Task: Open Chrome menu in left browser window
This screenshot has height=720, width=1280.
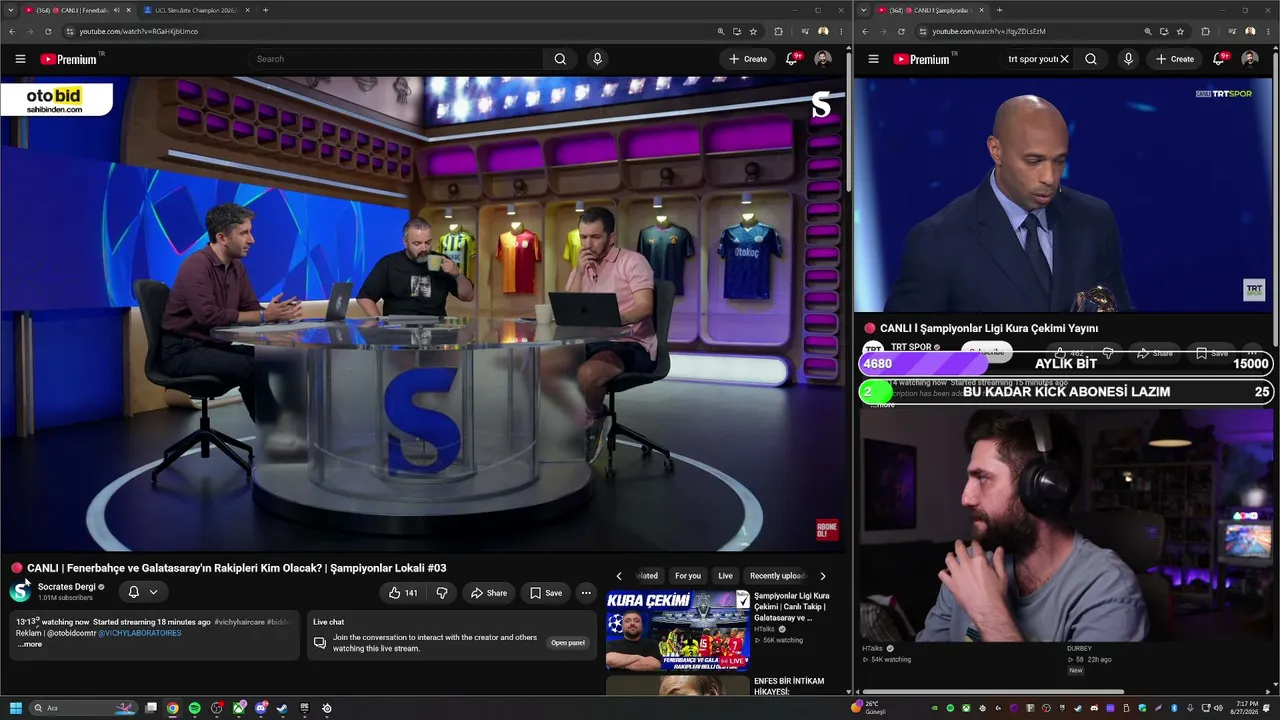Action: (x=841, y=31)
